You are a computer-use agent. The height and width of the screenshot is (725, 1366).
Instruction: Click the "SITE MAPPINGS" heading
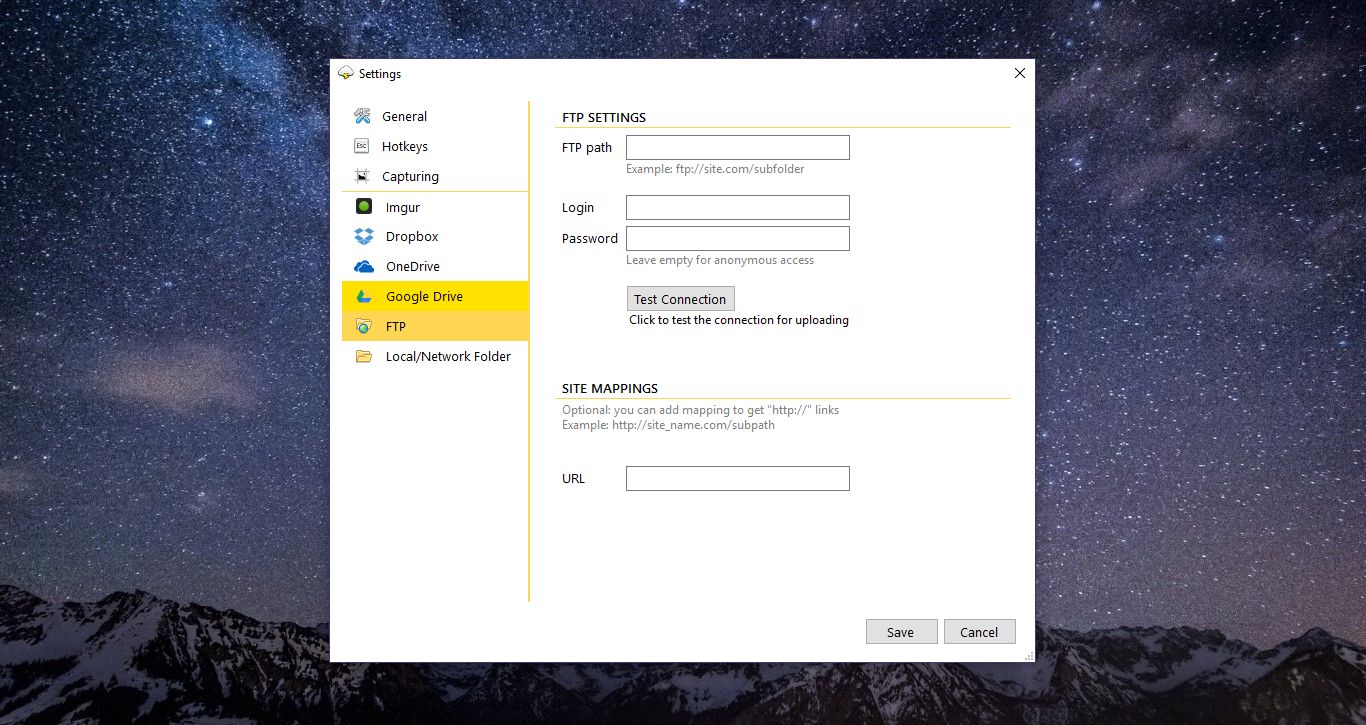tap(610, 388)
